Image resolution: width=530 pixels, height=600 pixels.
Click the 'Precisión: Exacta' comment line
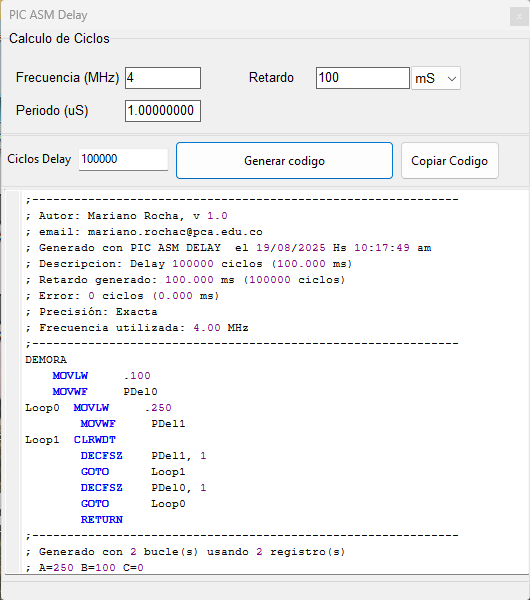(x=91, y=312)
